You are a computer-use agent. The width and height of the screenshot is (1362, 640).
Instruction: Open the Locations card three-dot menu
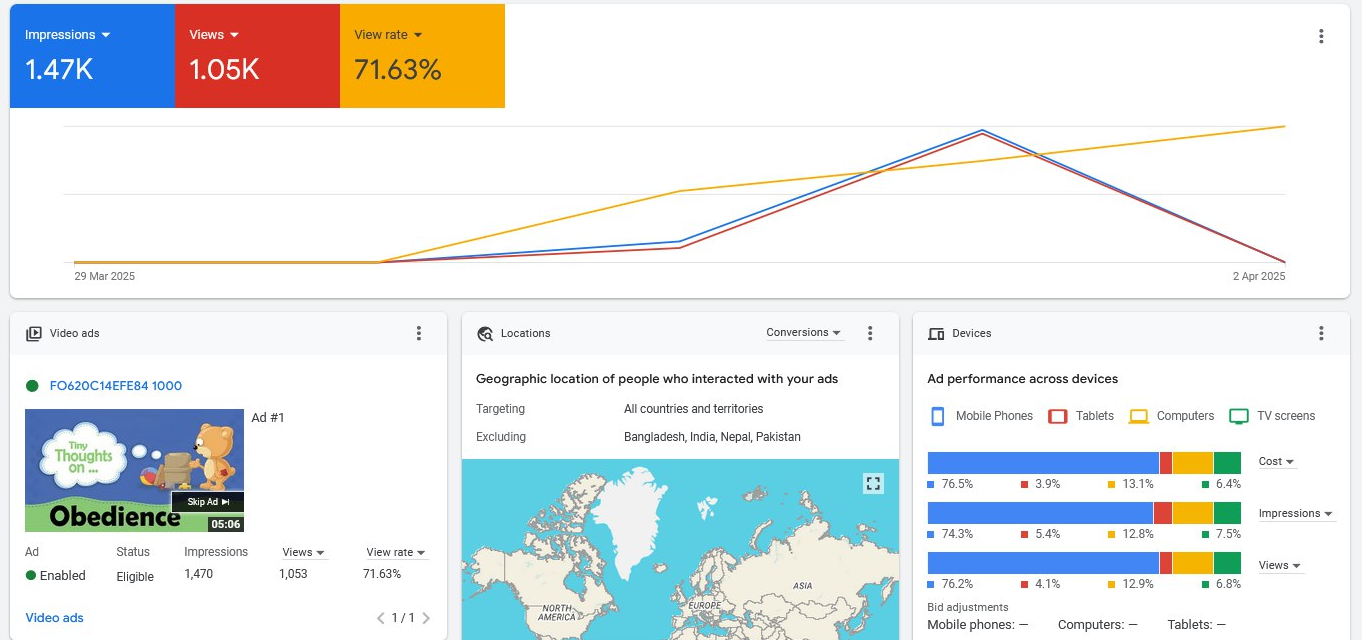[x=870, y=333]
